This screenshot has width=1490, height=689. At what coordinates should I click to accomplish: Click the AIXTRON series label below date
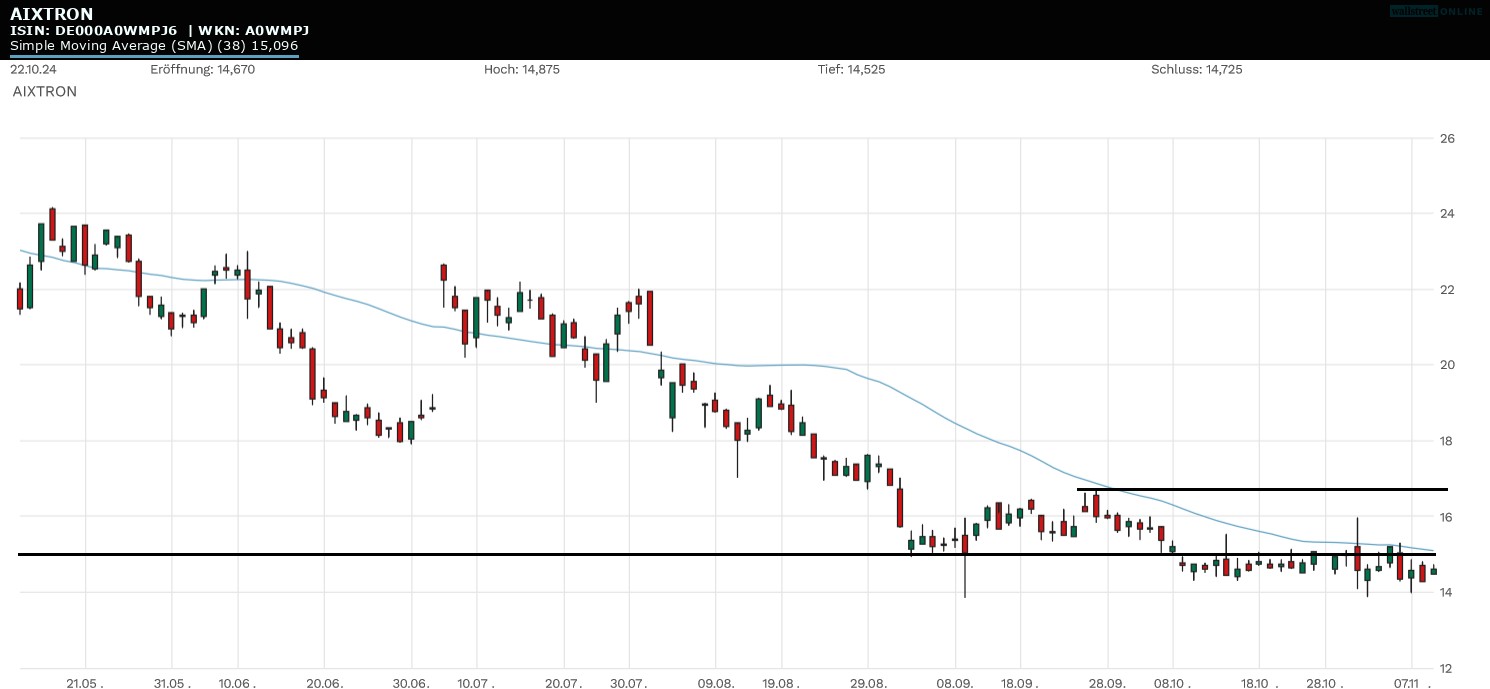45,91
